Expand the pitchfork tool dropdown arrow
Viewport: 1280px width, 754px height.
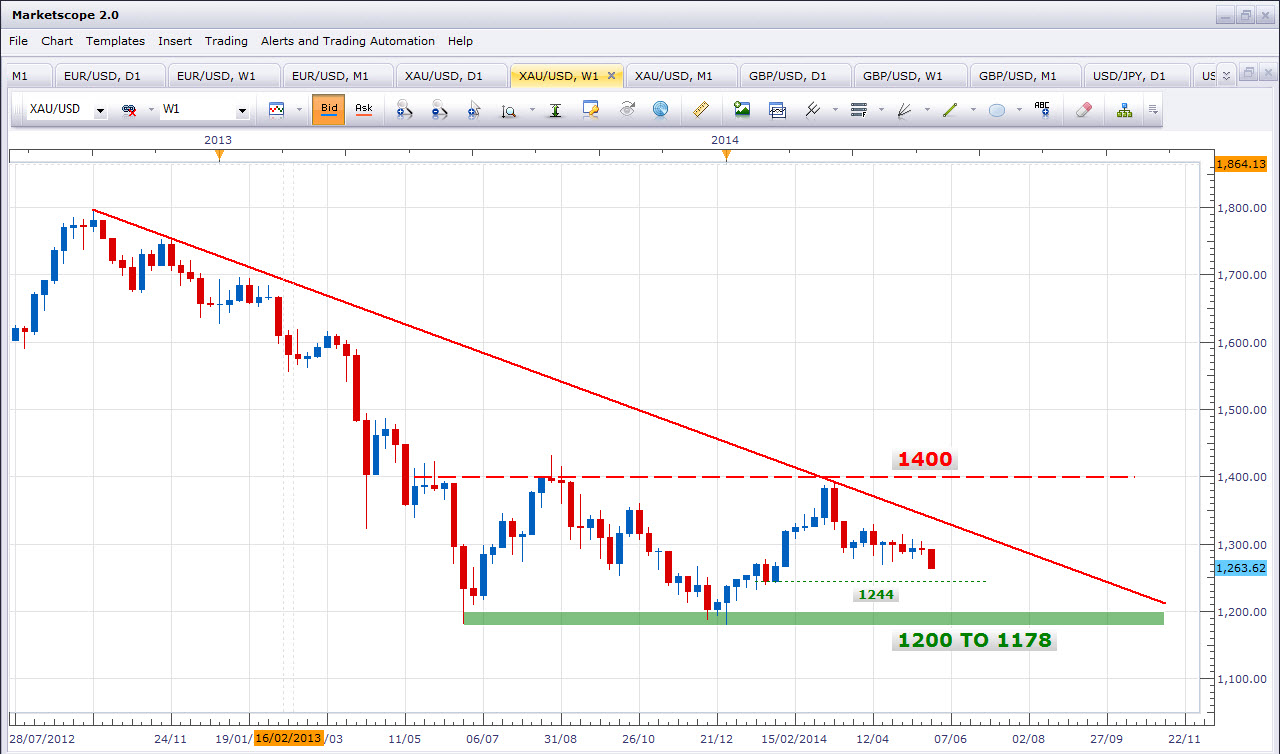833,110
